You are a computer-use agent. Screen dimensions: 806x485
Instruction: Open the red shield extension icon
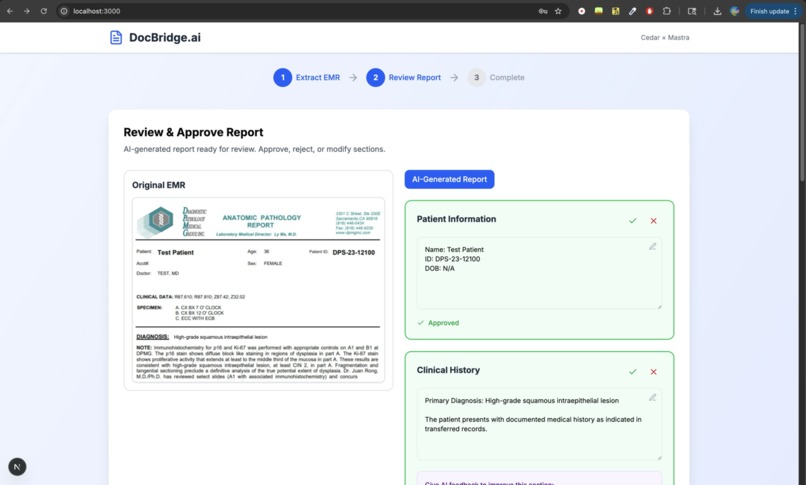pos(650,11)
